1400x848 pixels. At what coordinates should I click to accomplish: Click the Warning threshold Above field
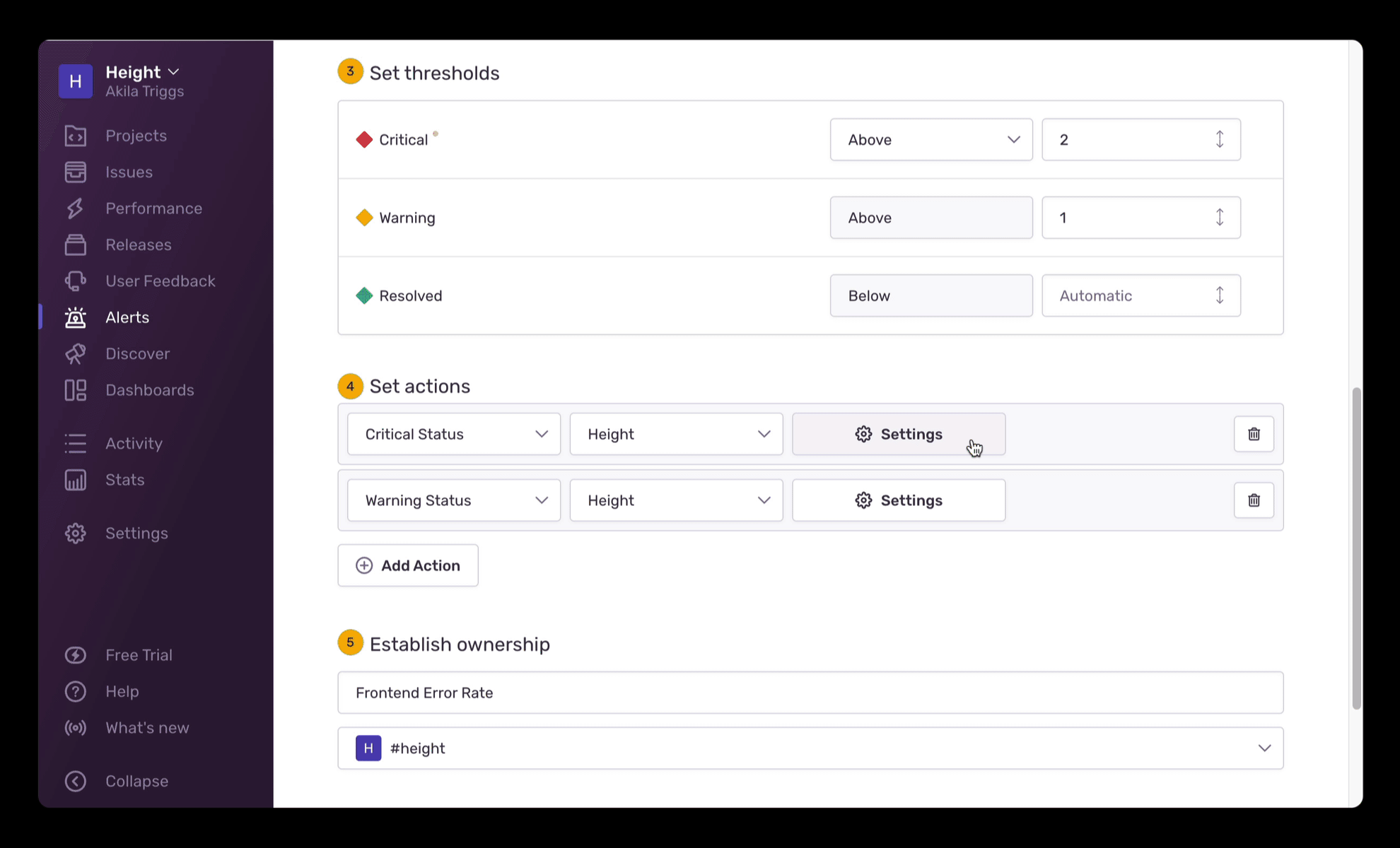coord(931,218)
